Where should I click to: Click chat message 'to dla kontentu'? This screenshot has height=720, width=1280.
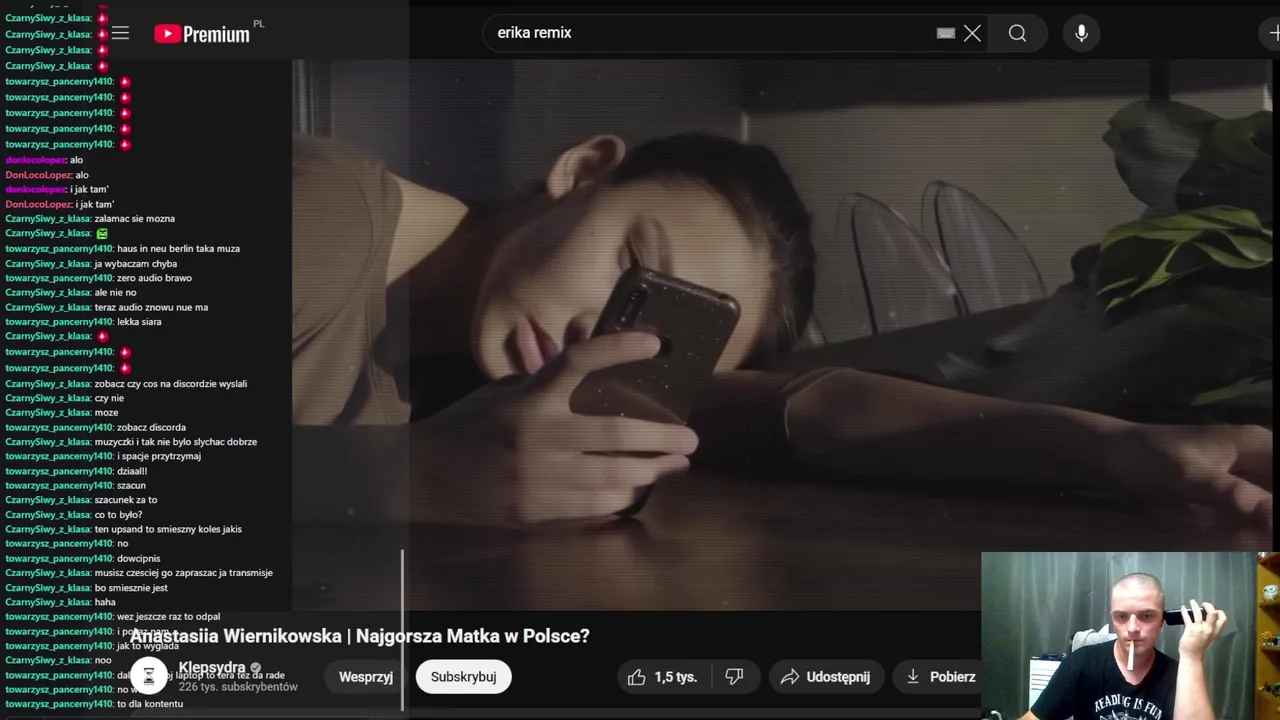(x=150, y=704)
